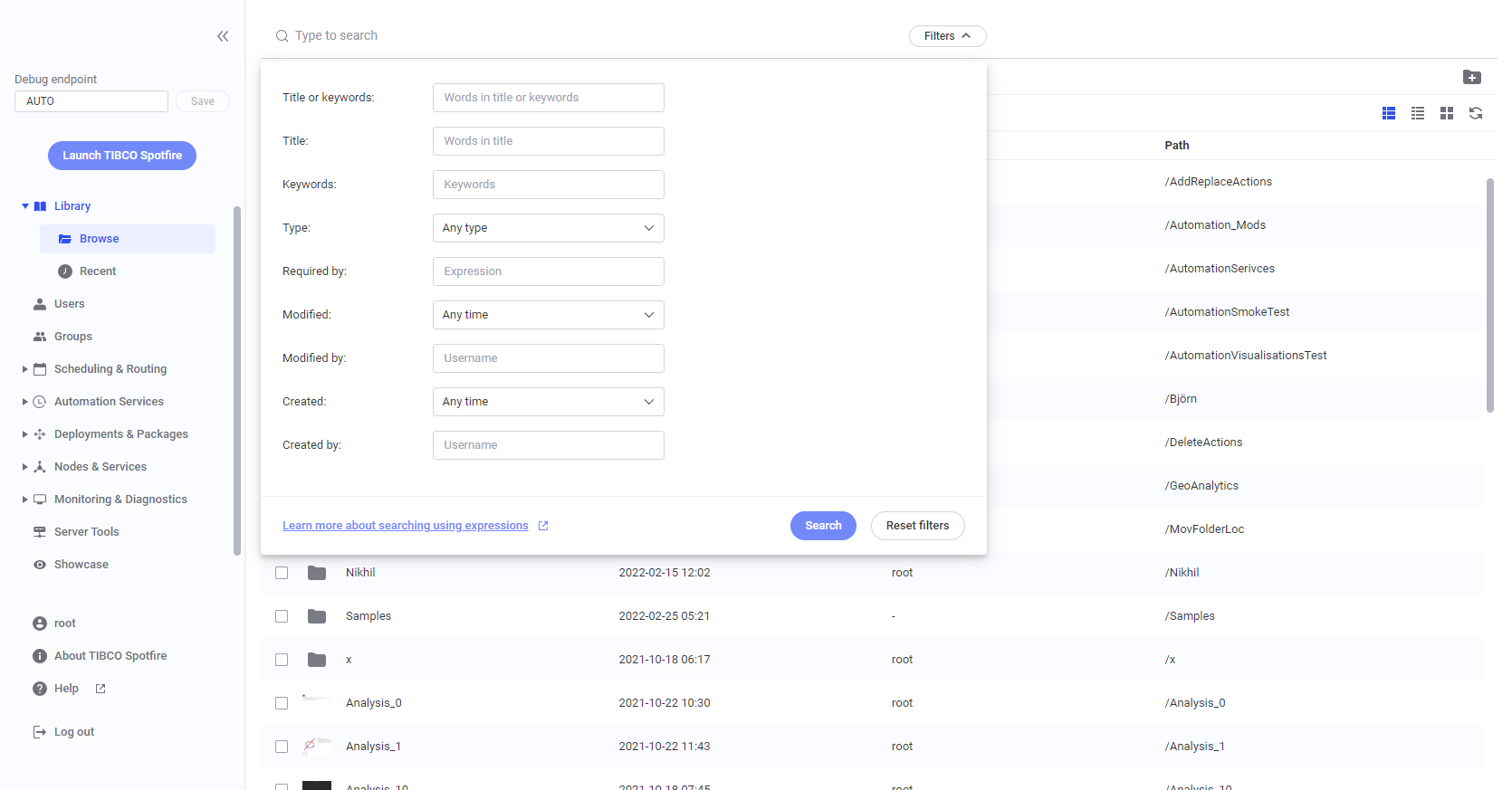Click the Samples folder icon

coord(316,616)
